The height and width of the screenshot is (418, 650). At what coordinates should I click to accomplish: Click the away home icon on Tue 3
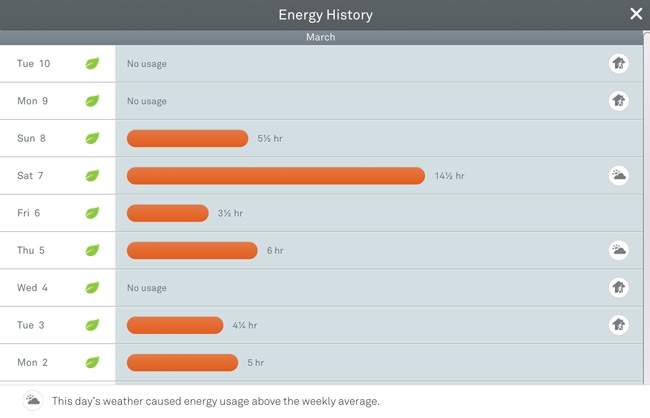(x=619, y=325)
